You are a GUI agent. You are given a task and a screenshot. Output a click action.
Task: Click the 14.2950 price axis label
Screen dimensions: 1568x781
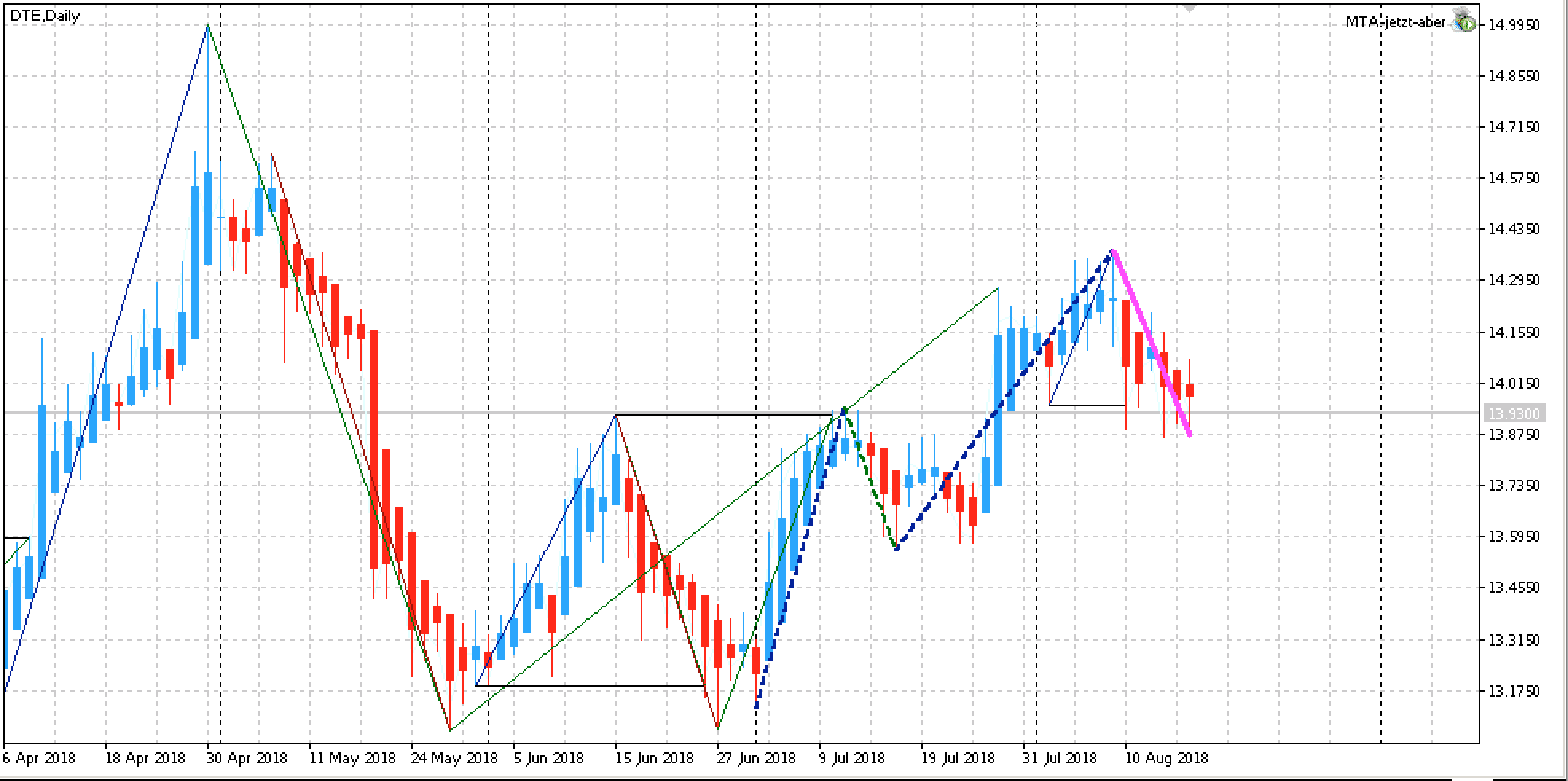(1514, 280)
